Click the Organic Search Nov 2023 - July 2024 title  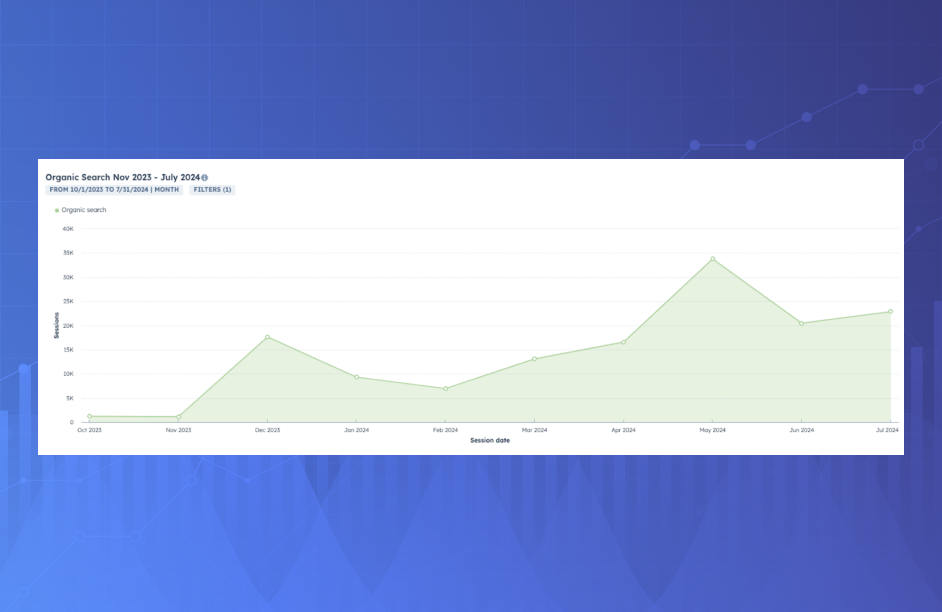(122, 177)
